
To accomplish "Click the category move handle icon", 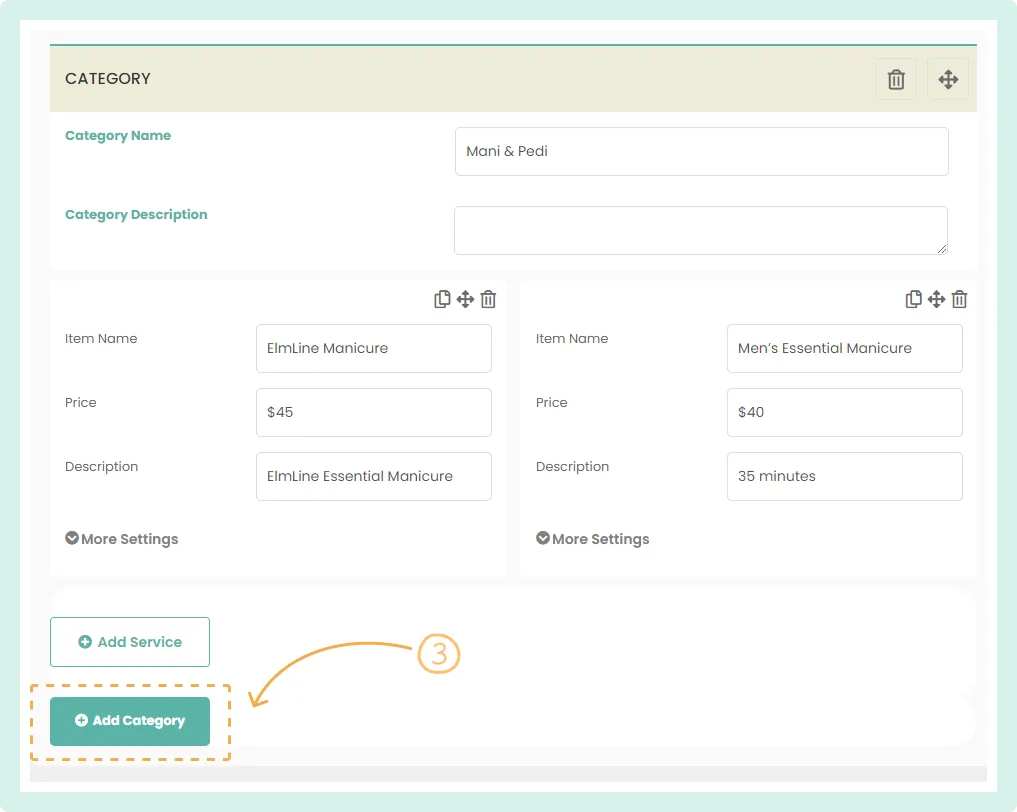I will pyautogui.click(x=948, y=79).
